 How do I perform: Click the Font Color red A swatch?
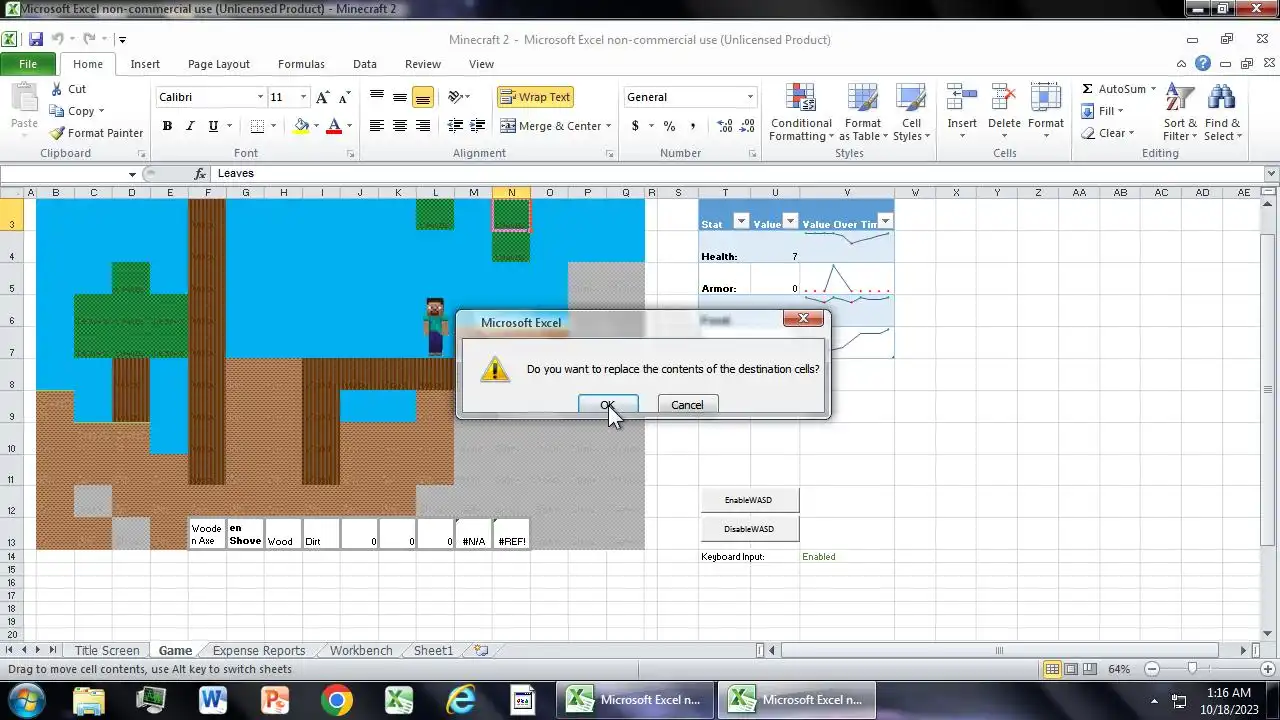(x=334, y=126)
